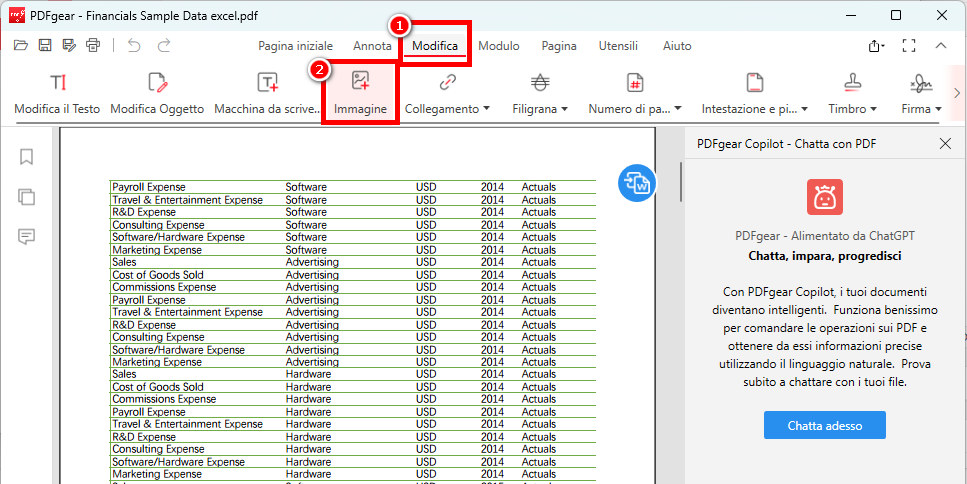The image size is (967, 484).
Task: Select the Modifica Oggetto tool
Action: coord(157,93)
